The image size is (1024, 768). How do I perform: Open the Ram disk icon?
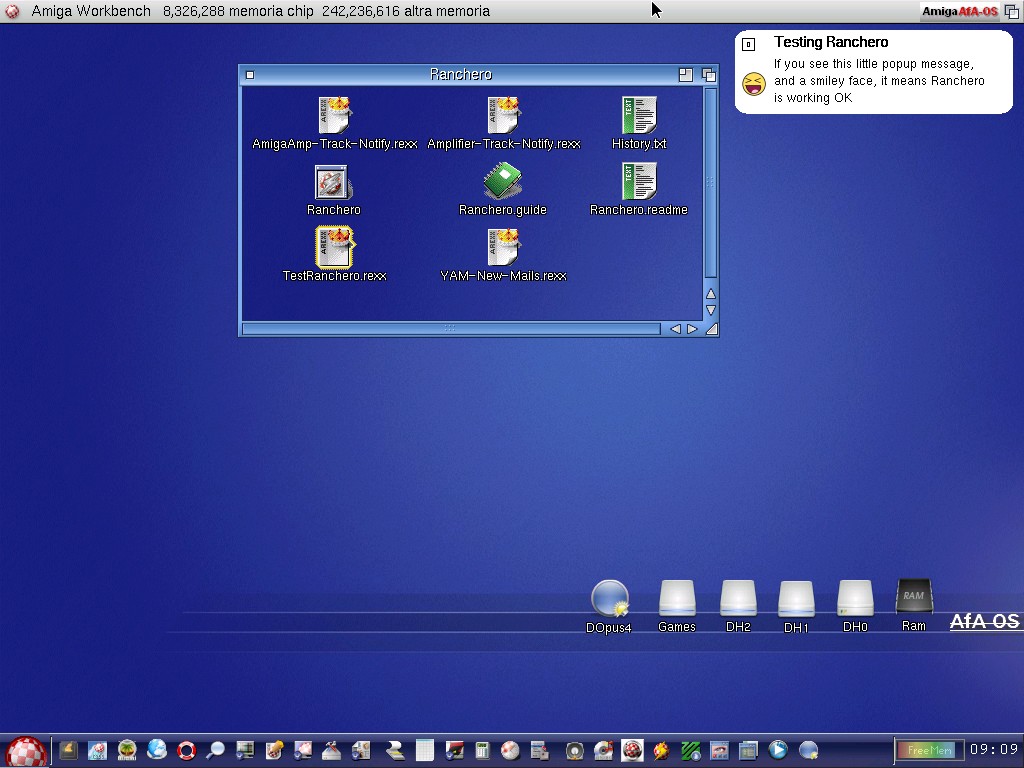click(x=914, y=597)
